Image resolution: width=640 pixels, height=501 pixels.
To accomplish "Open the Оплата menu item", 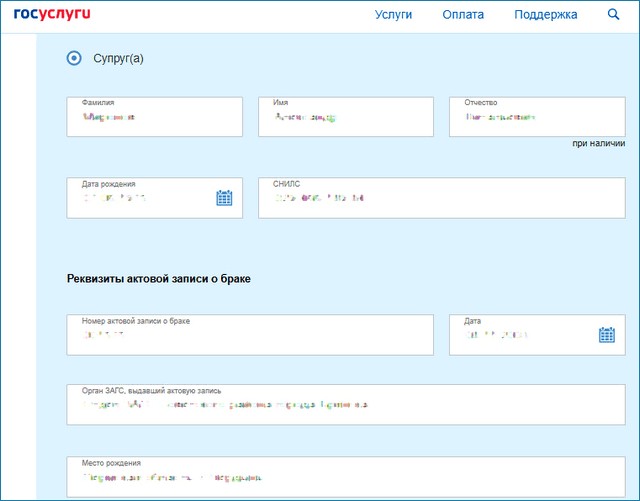I will [x=463, y=15].
